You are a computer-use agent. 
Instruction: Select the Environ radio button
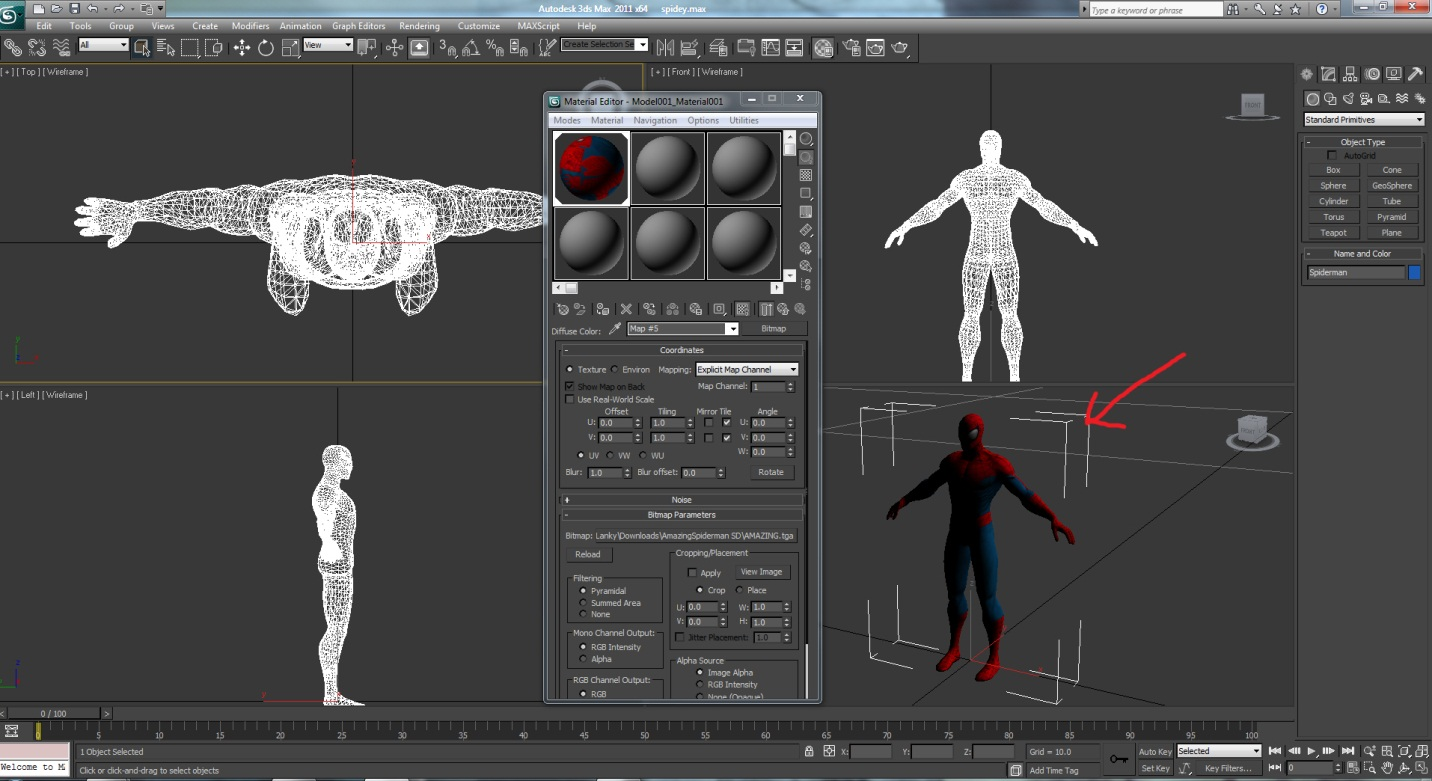pyautogui.click(x=614, y=370)
